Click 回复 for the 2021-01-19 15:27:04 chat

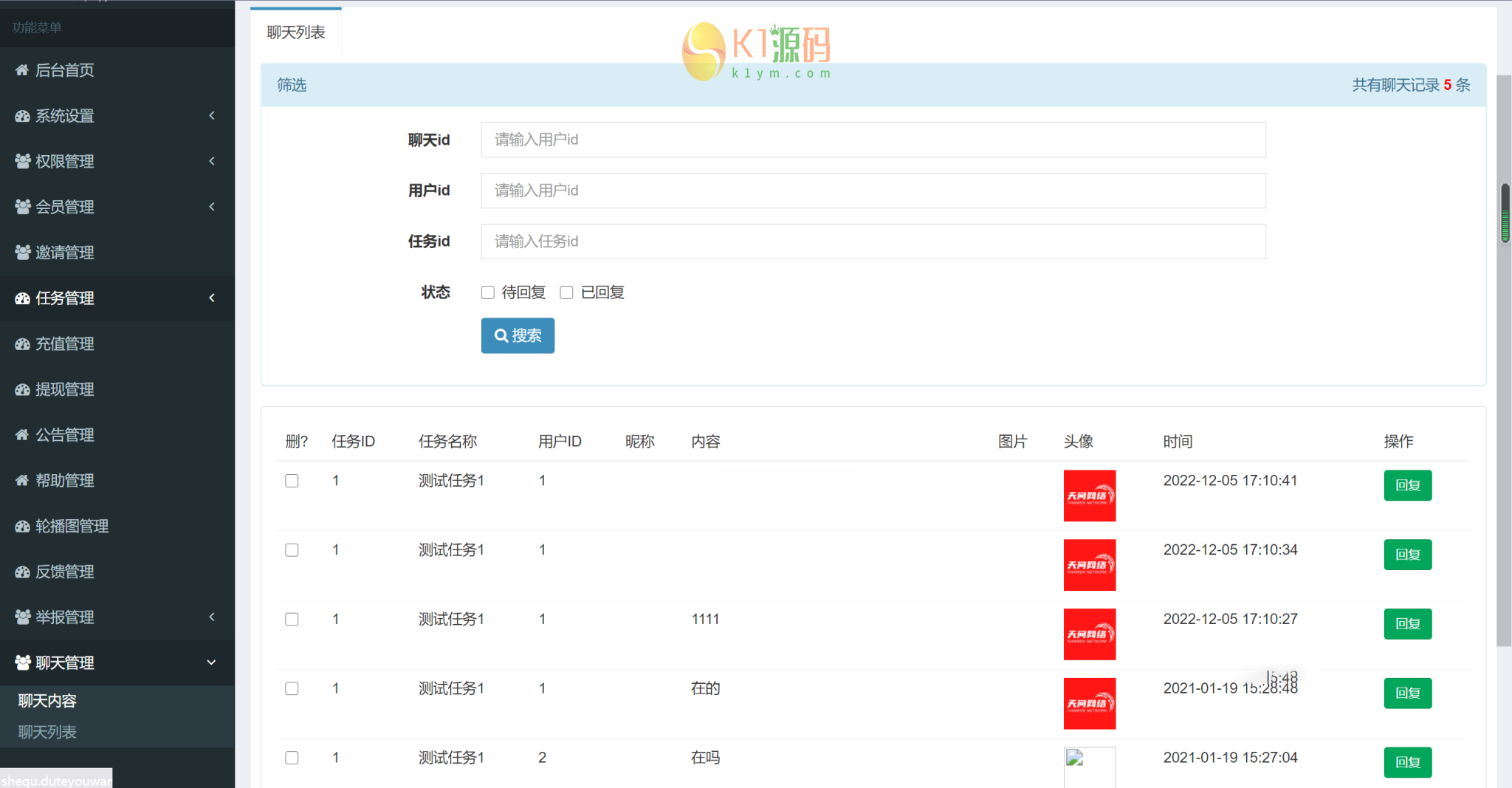point(1407,763)
